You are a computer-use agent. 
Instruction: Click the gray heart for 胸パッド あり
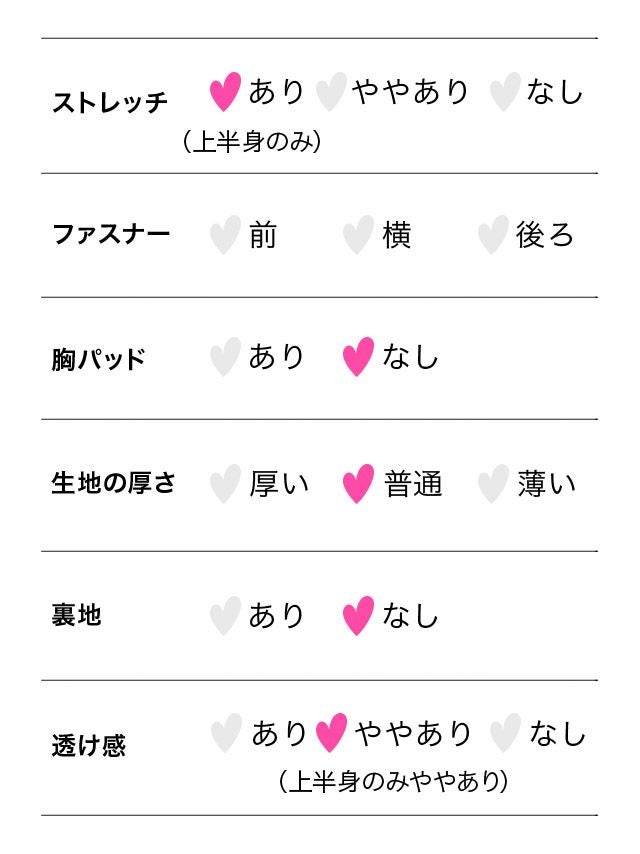(x=225, y=357)
